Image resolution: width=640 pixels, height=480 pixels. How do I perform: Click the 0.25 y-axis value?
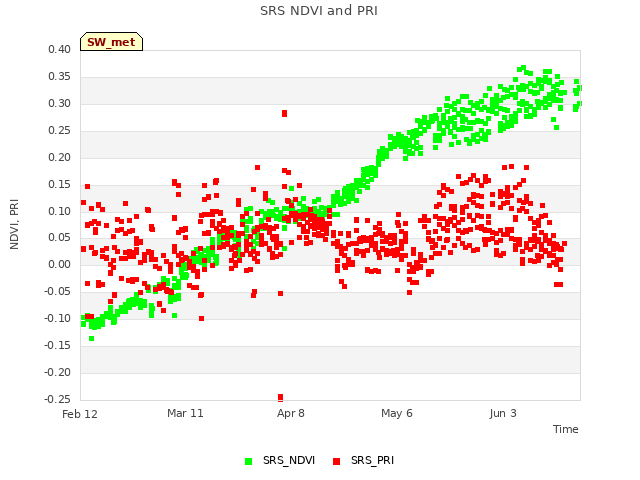pos(60,130)
